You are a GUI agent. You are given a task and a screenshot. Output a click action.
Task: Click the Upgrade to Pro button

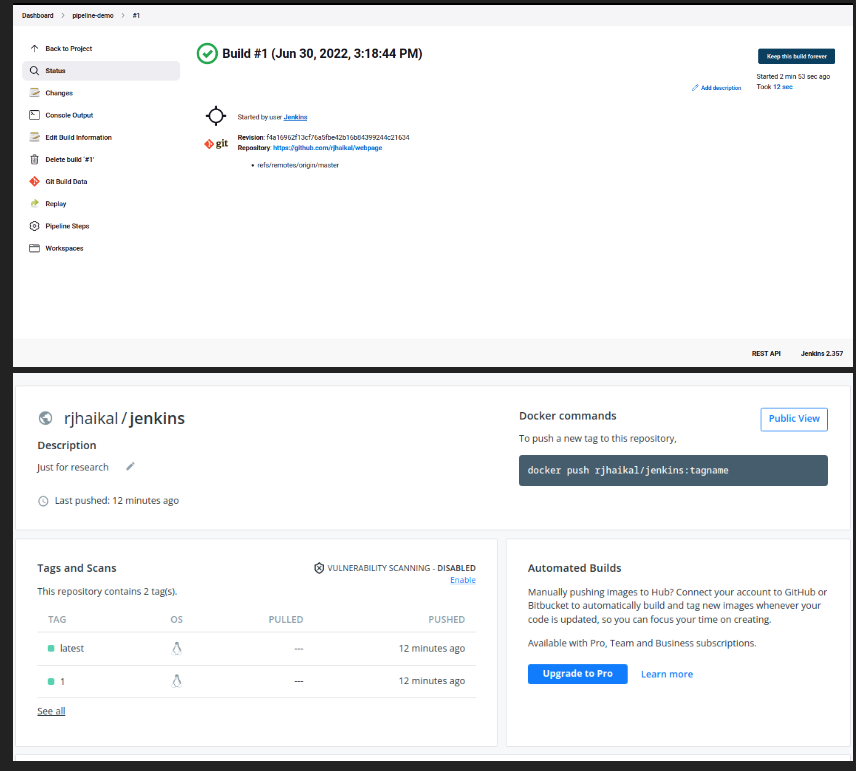[578, 674]
